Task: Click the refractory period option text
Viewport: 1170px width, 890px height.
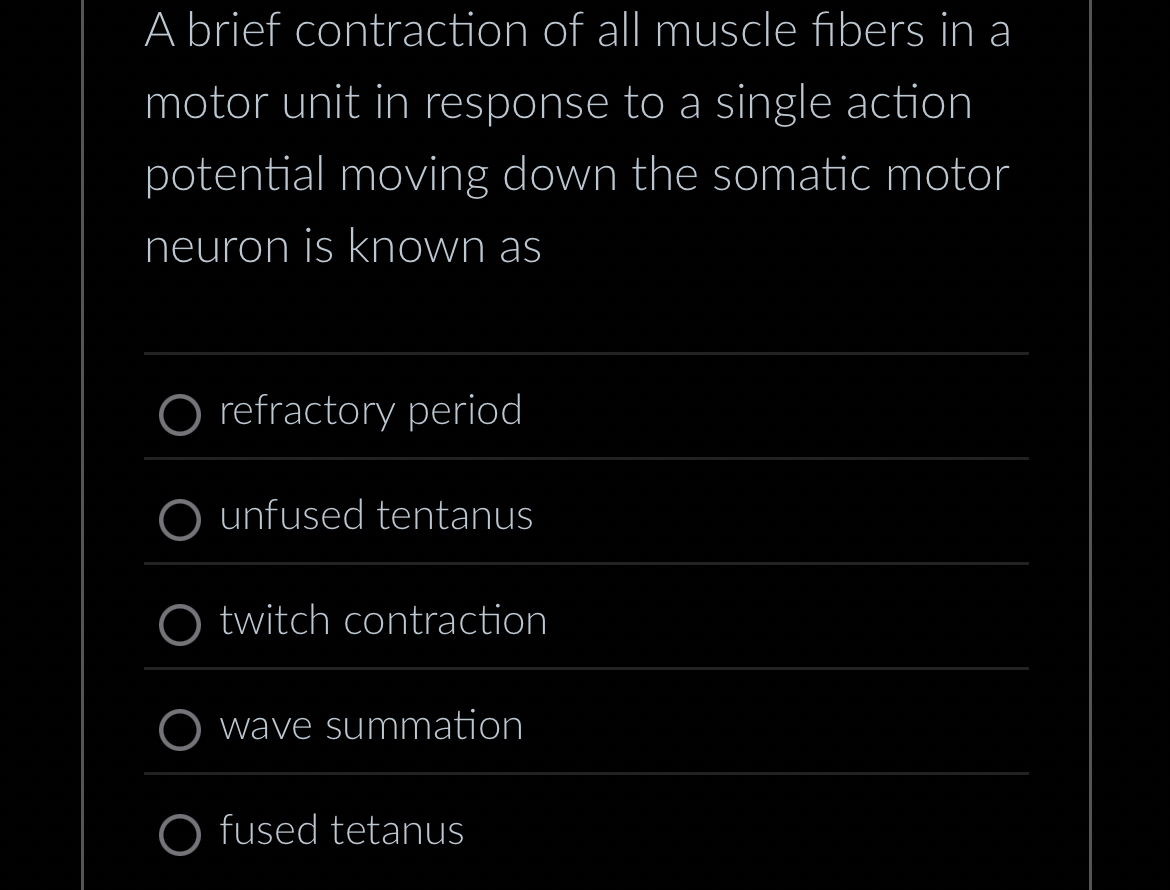Action: coord(371,411)
